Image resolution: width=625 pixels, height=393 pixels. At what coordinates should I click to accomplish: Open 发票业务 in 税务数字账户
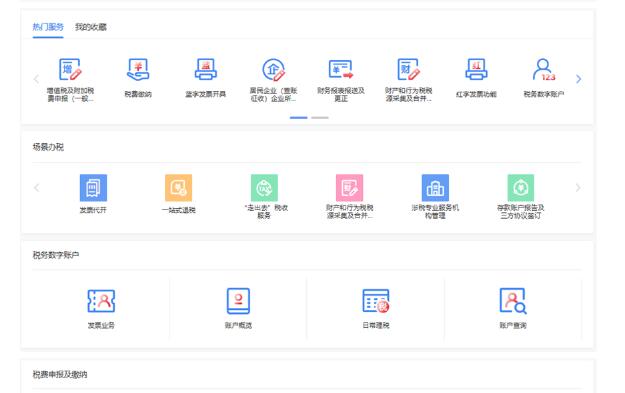point(101,301)
